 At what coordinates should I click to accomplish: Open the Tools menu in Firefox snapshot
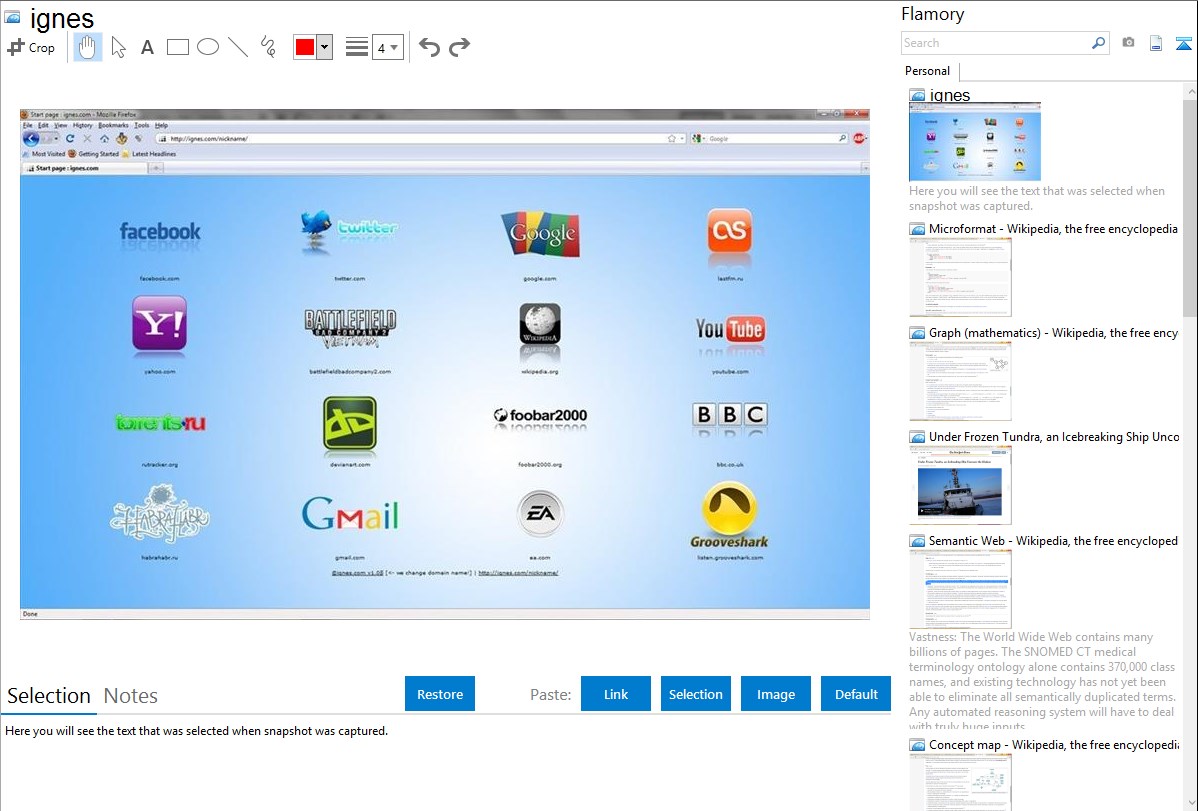tap(142, 125)
